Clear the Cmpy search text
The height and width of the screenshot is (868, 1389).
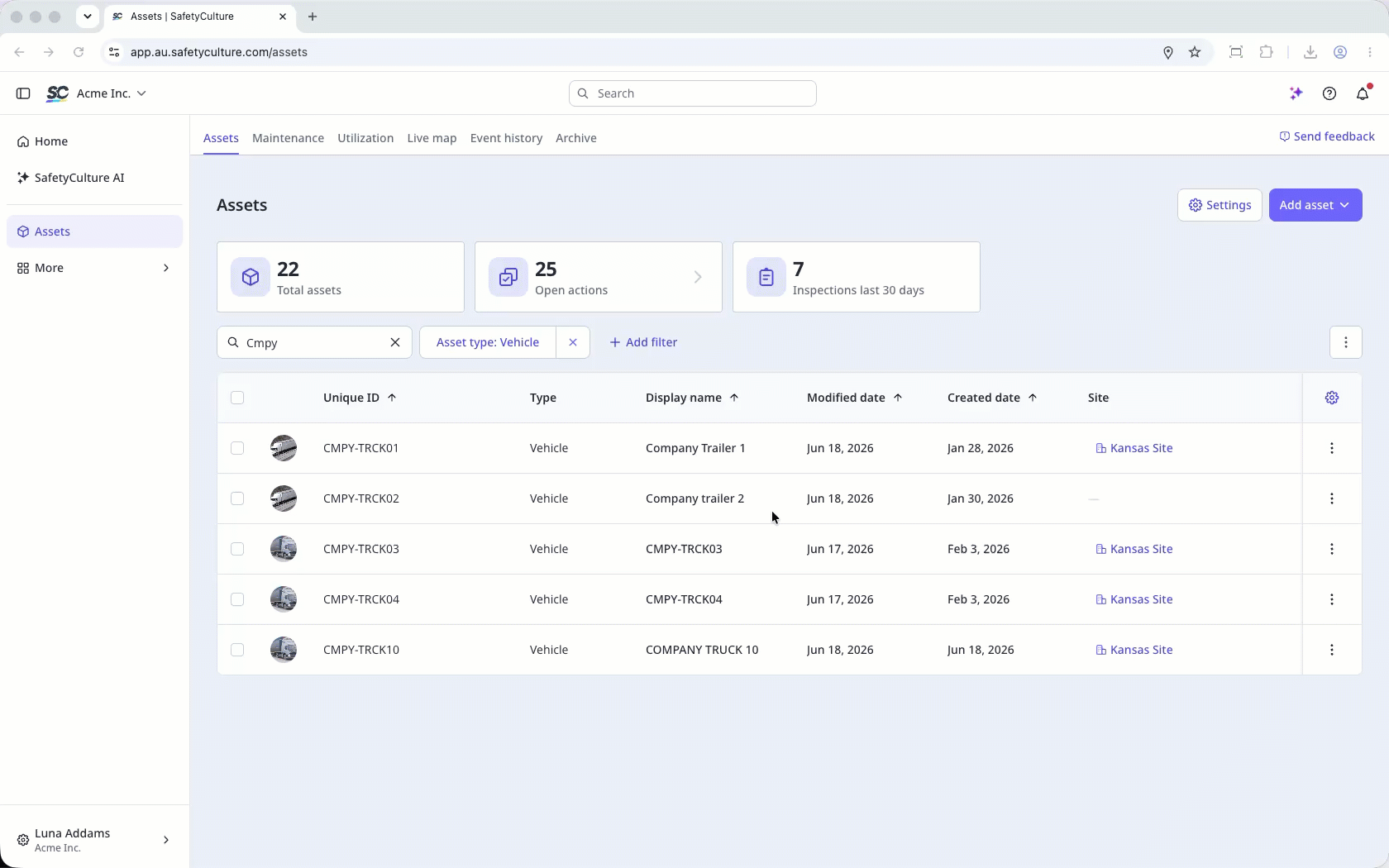(395, 342)
